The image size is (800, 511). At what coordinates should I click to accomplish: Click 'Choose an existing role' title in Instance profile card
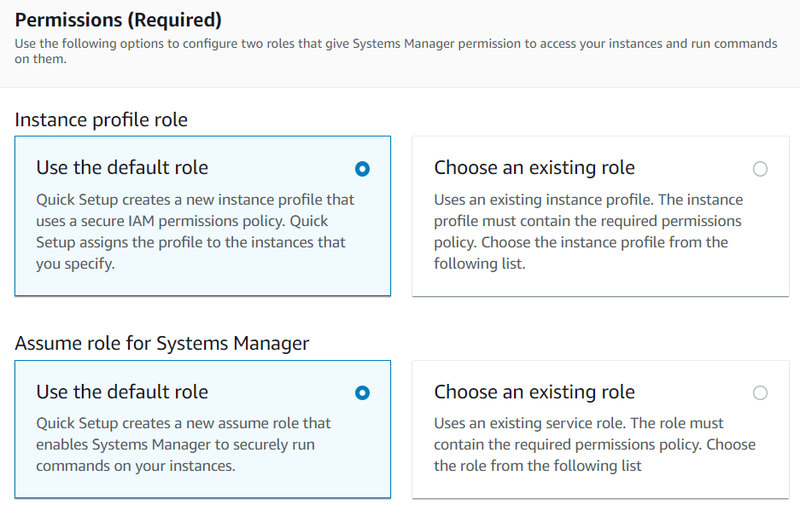pyautogui.click(x=534, y=167)
